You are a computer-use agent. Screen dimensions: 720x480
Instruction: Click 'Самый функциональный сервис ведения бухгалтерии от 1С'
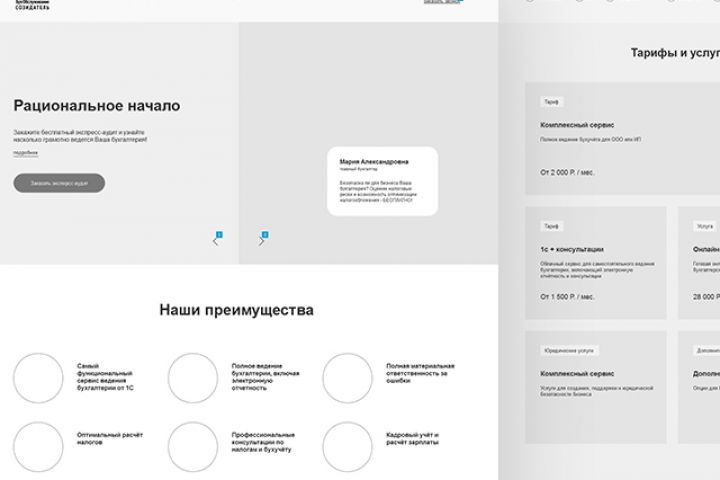click(105, 377)
